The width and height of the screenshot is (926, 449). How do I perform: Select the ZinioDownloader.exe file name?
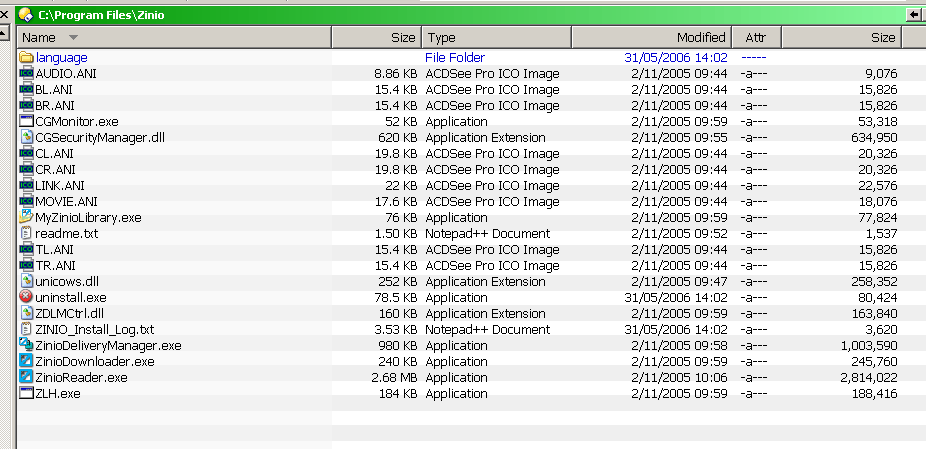94,360
